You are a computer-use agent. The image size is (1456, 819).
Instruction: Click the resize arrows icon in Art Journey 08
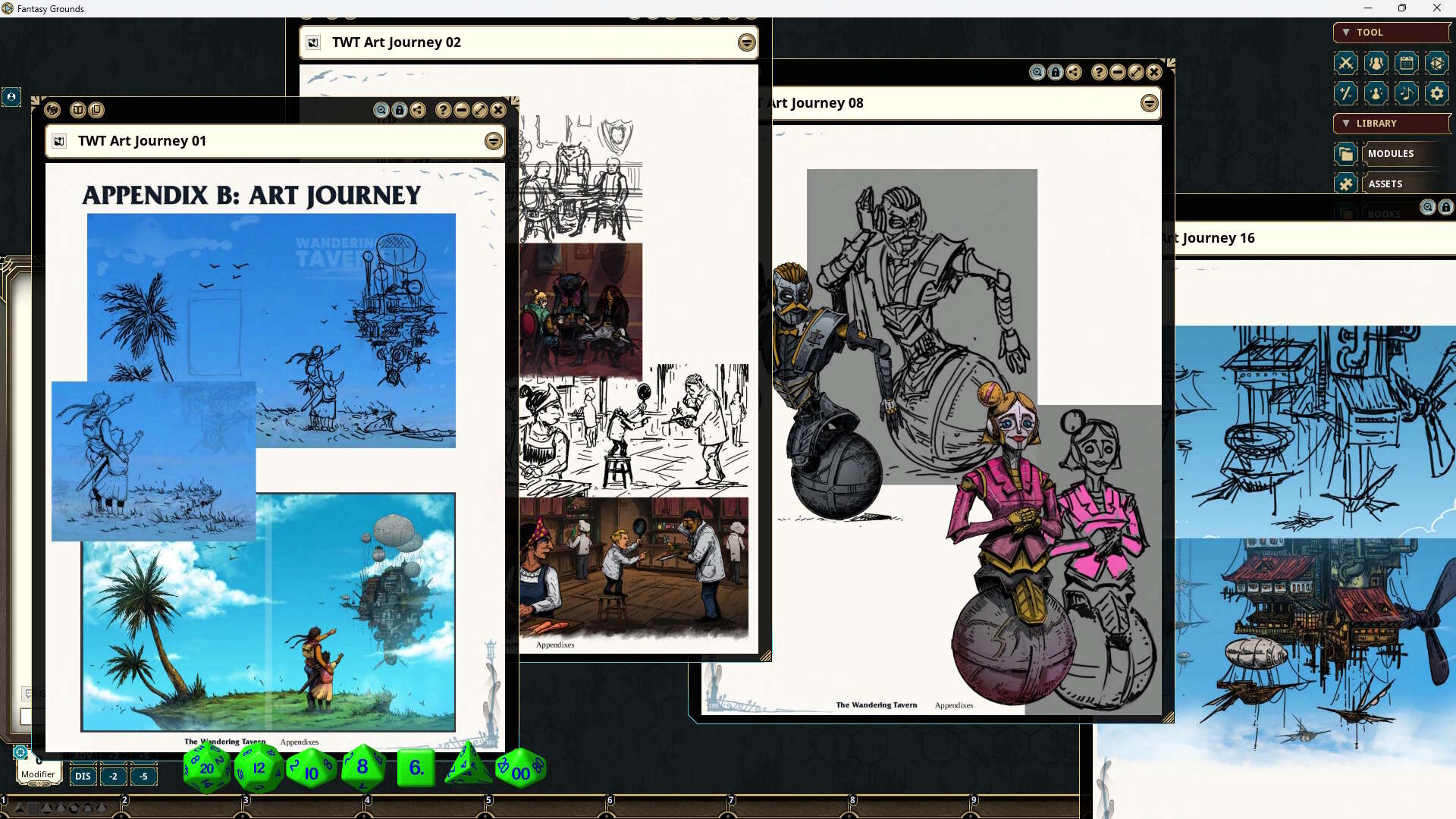(1136, 72)
